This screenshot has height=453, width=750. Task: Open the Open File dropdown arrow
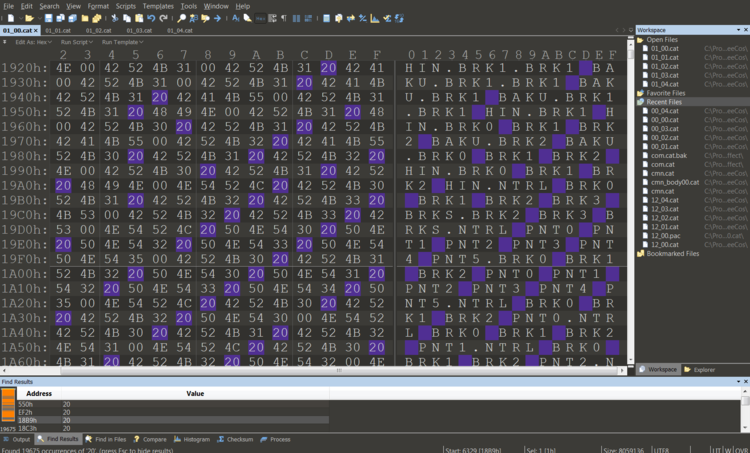tap(38, 18)
